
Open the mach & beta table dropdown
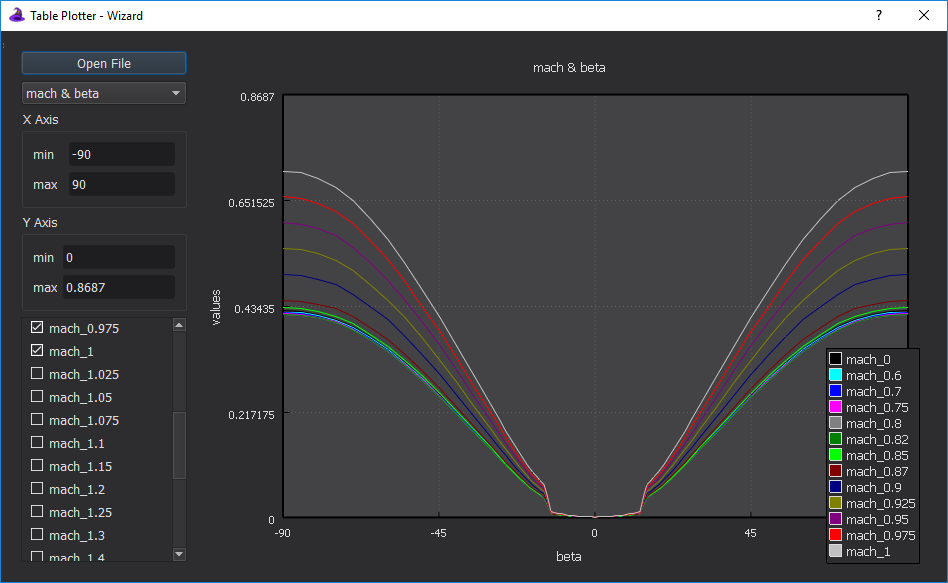pos(104,94)
